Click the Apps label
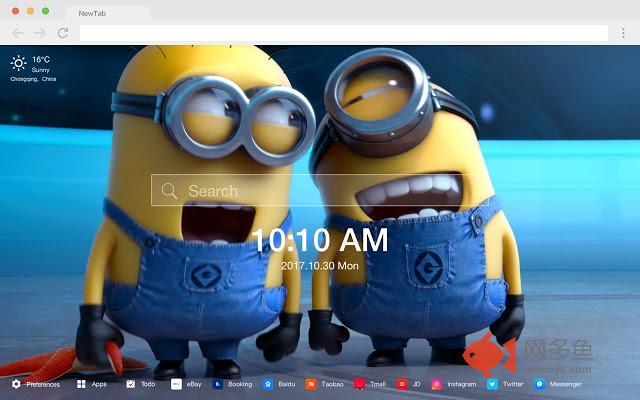 [x=99, y=384]
